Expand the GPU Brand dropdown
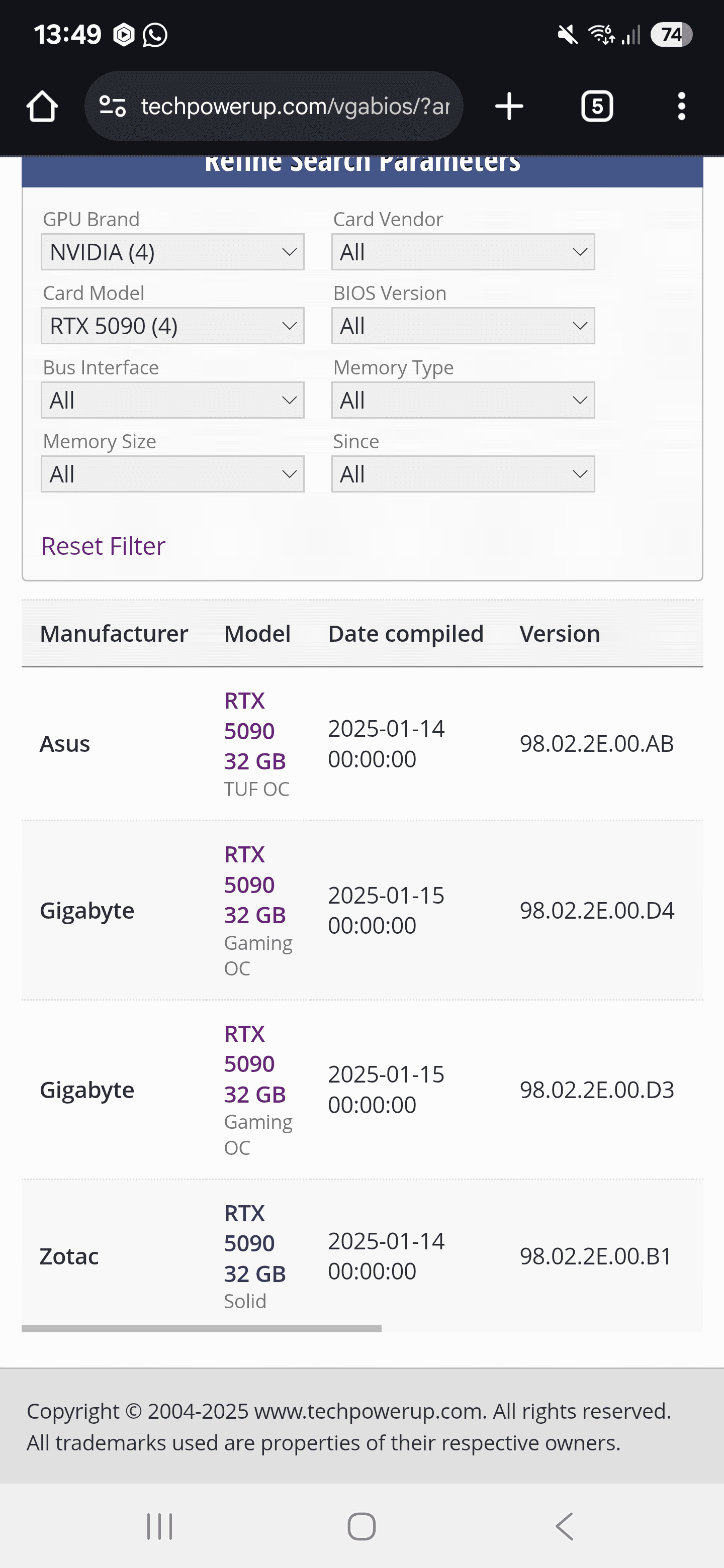 pyautogui.click(x=172, y=252)
